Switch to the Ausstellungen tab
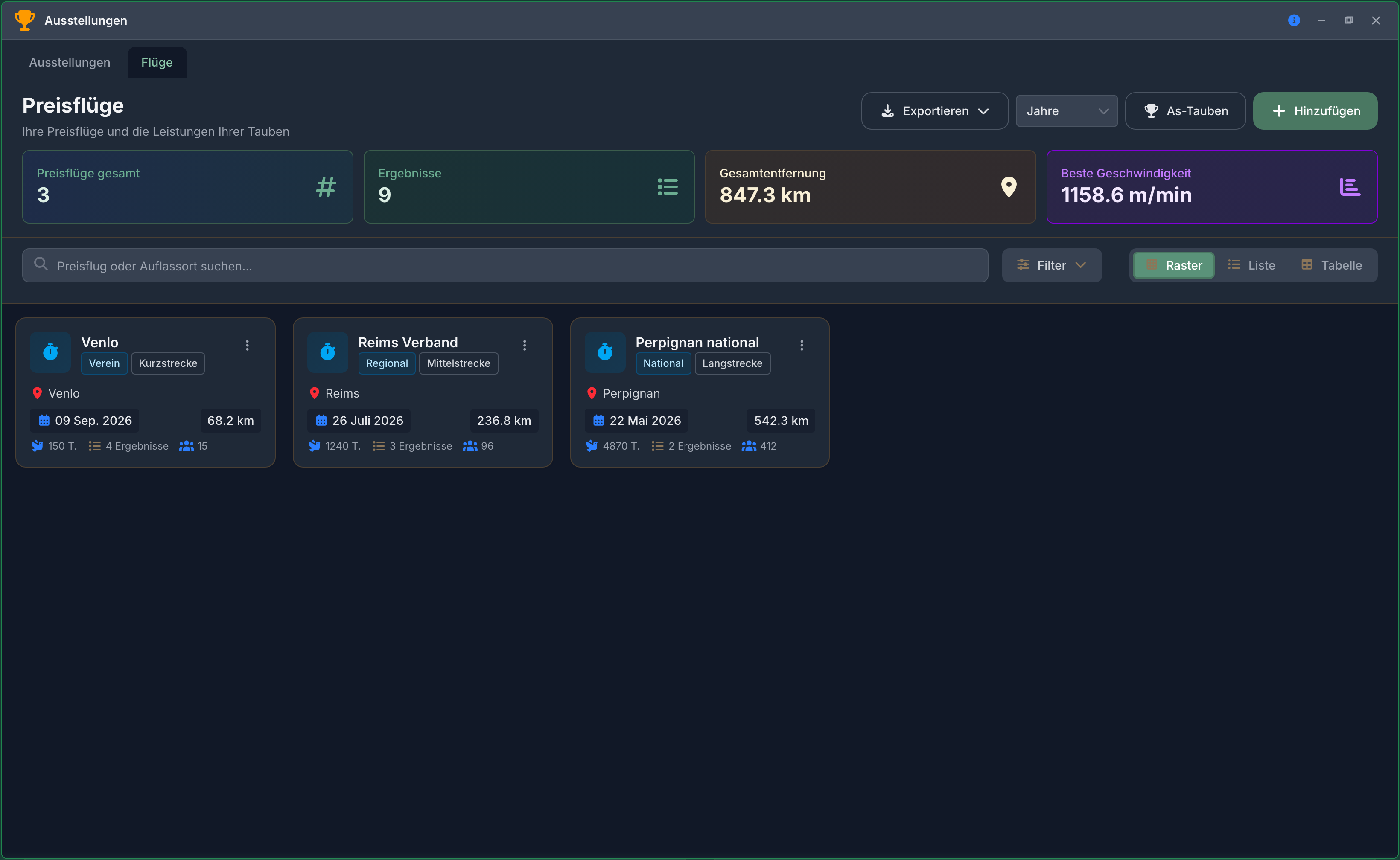Screen dimensions: 1400x860 (70, 63)
